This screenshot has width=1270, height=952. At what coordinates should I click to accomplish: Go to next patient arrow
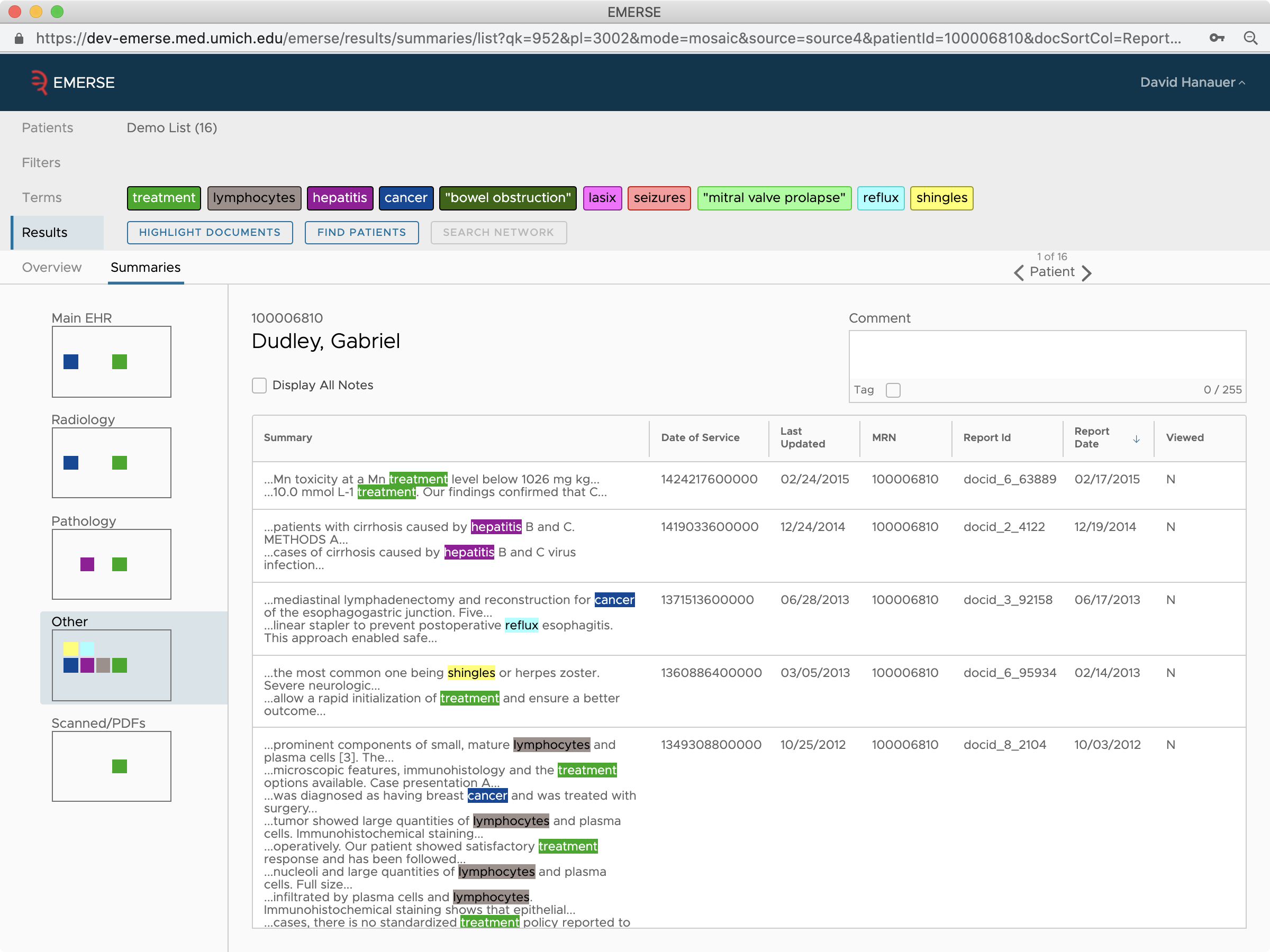[1086, 272]
